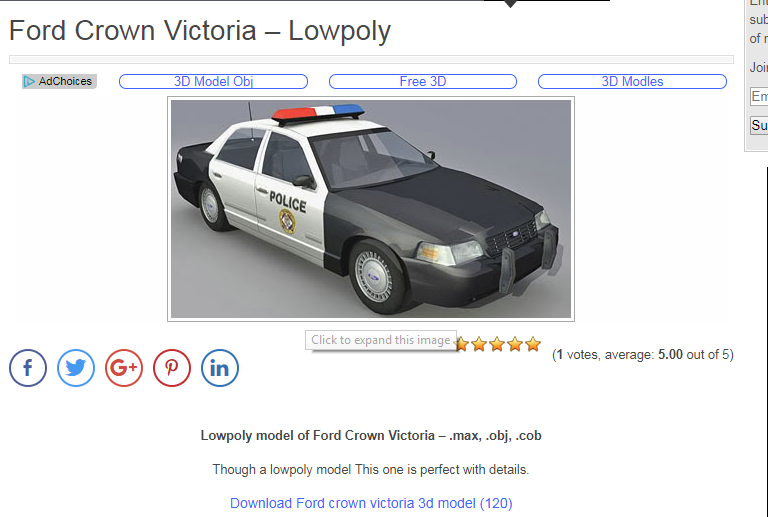
Task: Give a four star rating
Action: (x=515, y=345)
